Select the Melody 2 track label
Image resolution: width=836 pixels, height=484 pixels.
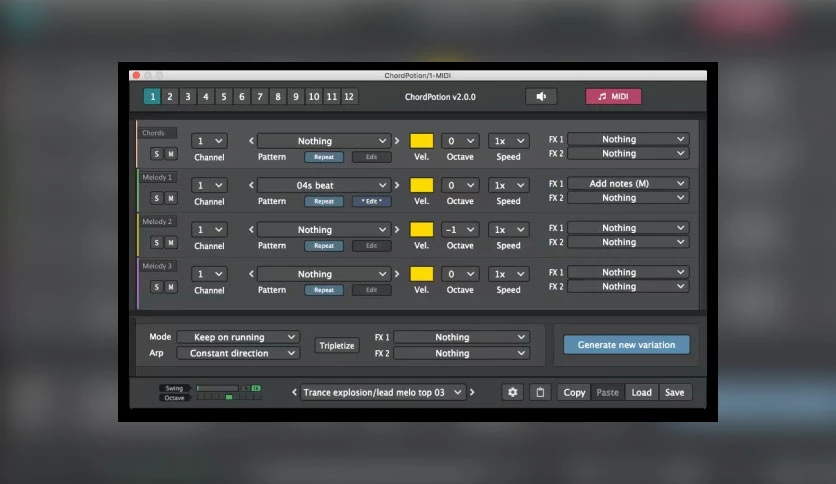157,221
